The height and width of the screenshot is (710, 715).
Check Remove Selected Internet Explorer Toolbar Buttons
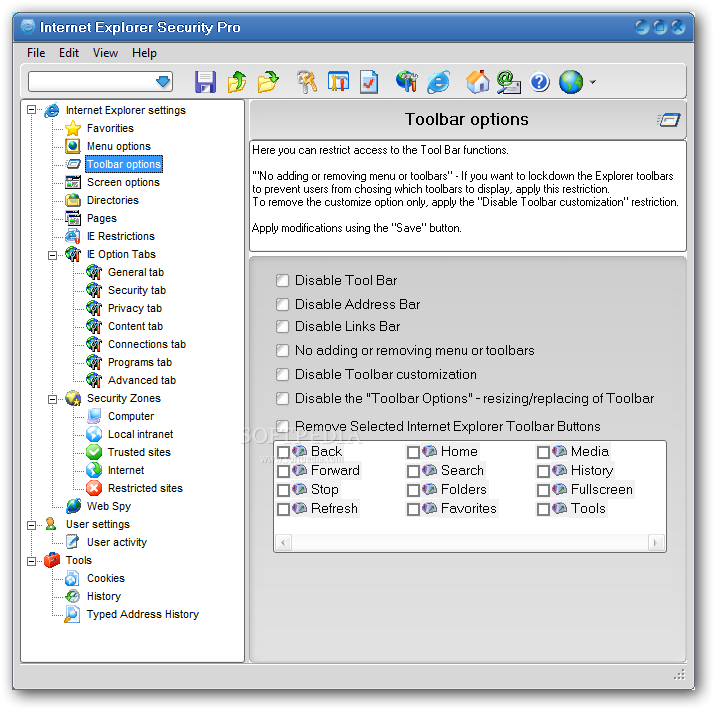point(282,426)
